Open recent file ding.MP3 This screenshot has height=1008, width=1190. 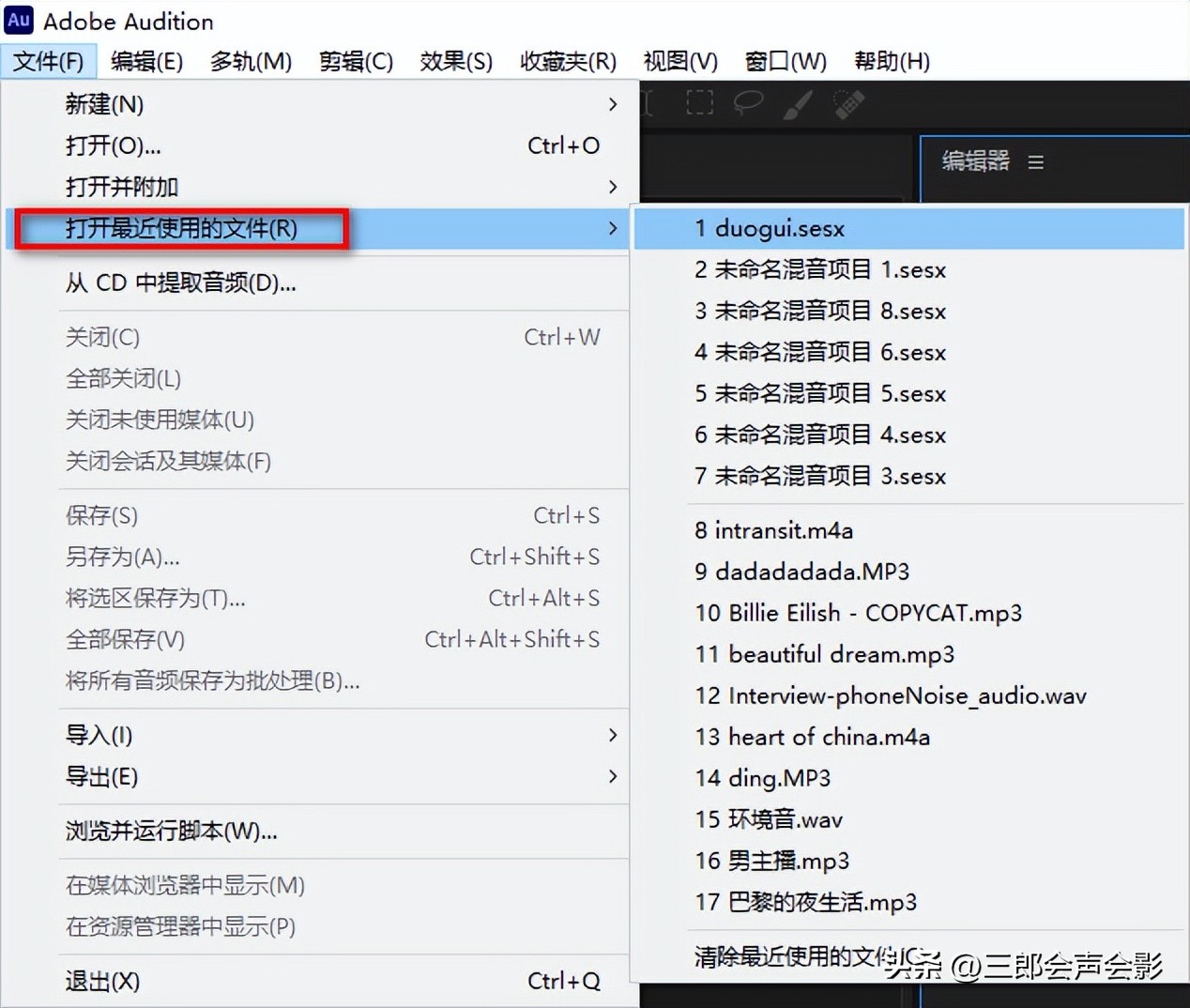tap(908, 778)
